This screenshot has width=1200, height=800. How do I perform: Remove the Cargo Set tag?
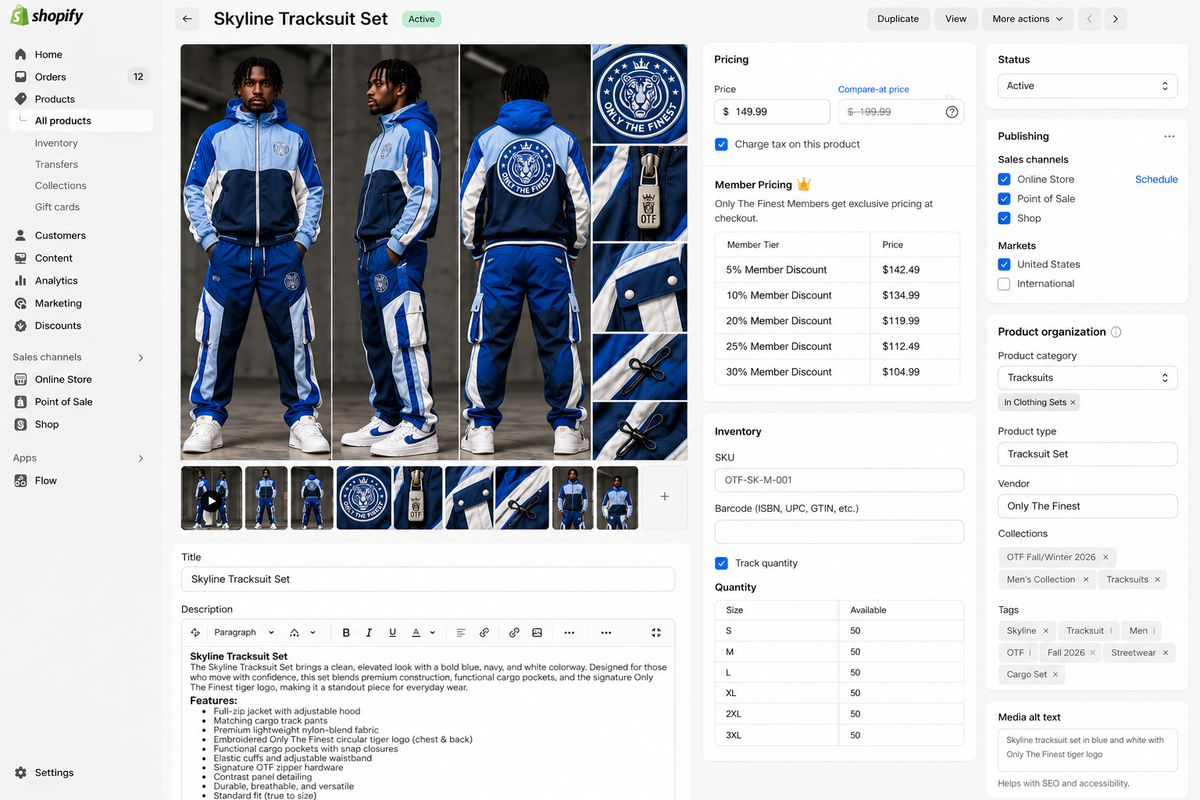tap(1056, 675)
